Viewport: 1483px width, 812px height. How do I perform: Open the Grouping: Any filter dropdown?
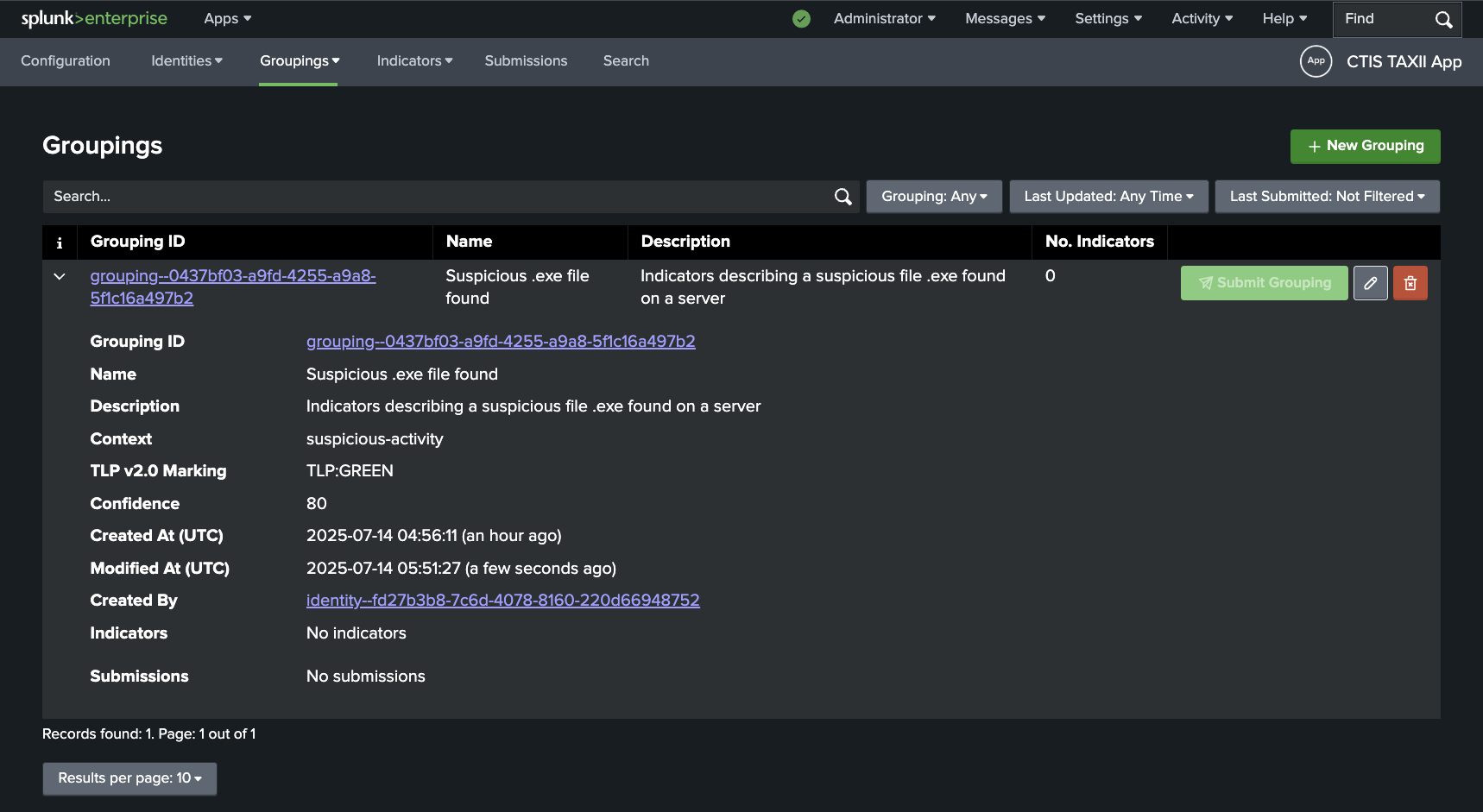tap(933, 197)
